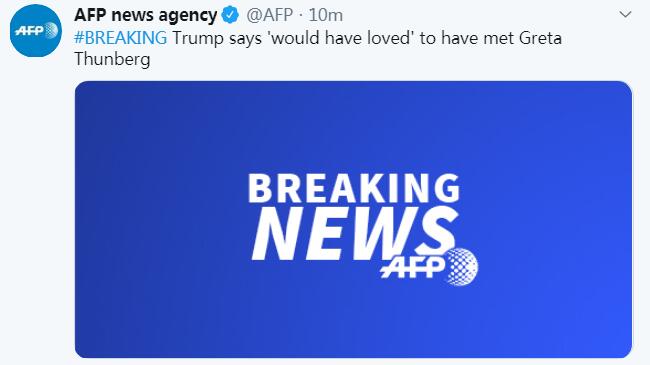Open the AFP round profile avatar
Screen dimensions: 650x365
click(36, 31)
